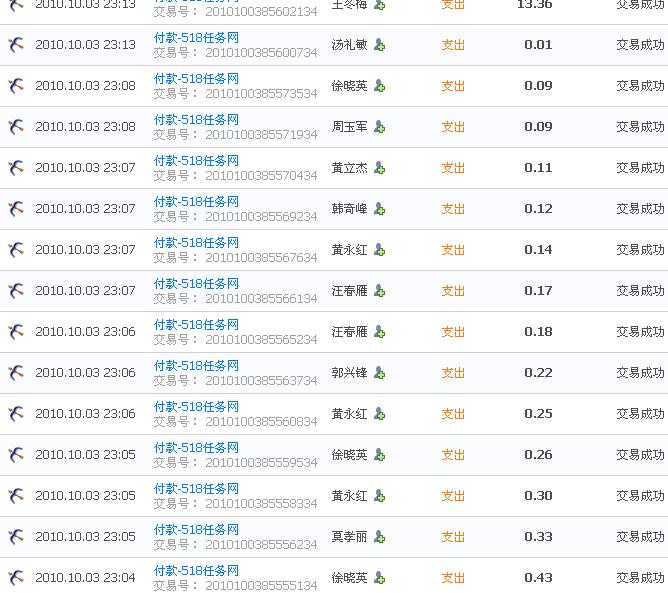Click add-contact icon next to 周玉军
The image size is (668, 593).
pyautogui.click(x=380, y=127)
